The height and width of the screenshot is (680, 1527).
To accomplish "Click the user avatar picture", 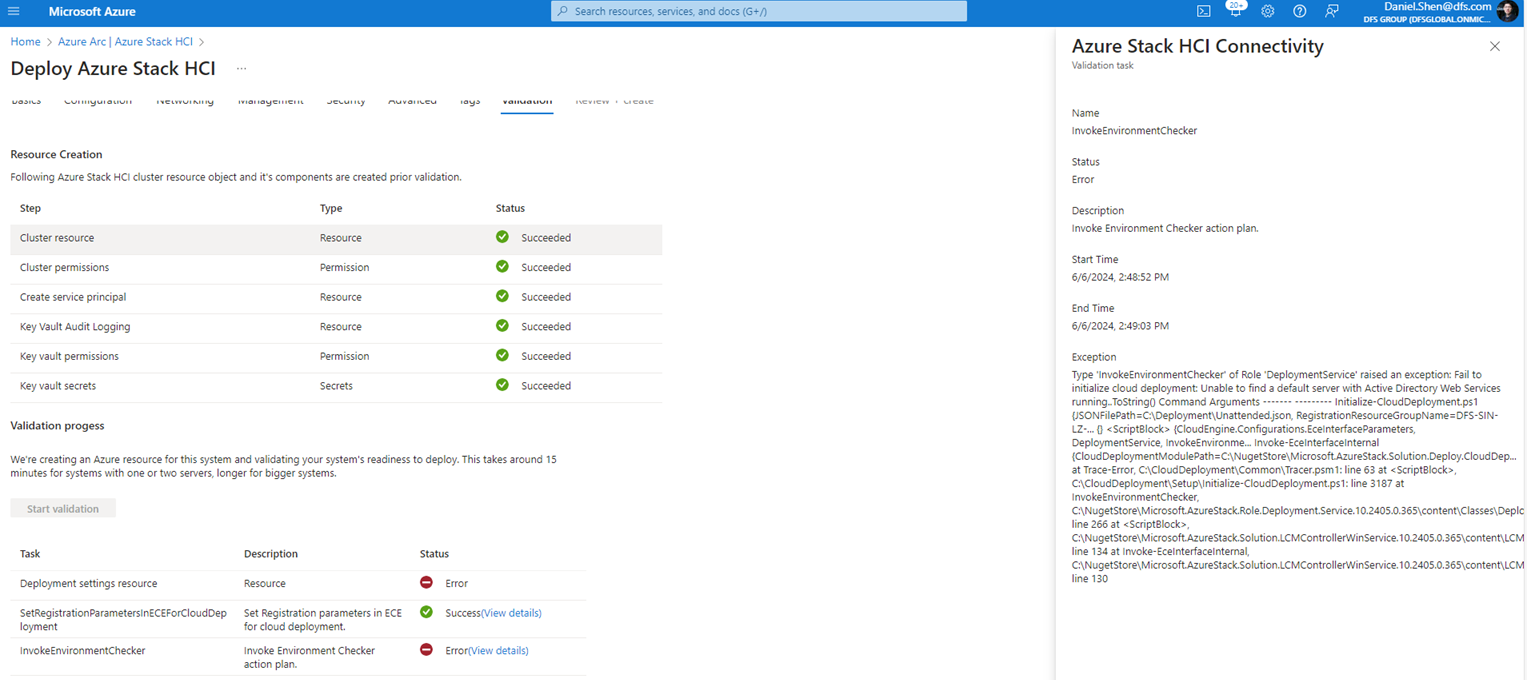I will [1507, 11].
